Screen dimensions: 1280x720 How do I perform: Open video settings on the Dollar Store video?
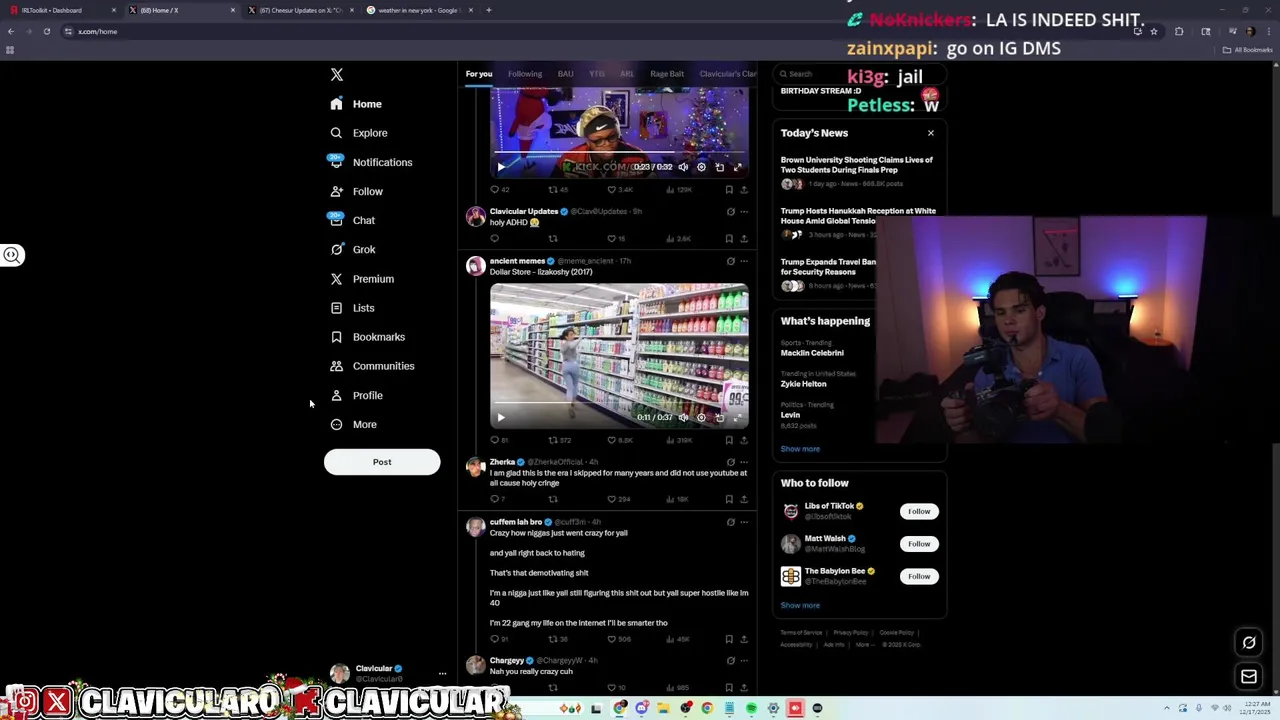pos(701,418)
